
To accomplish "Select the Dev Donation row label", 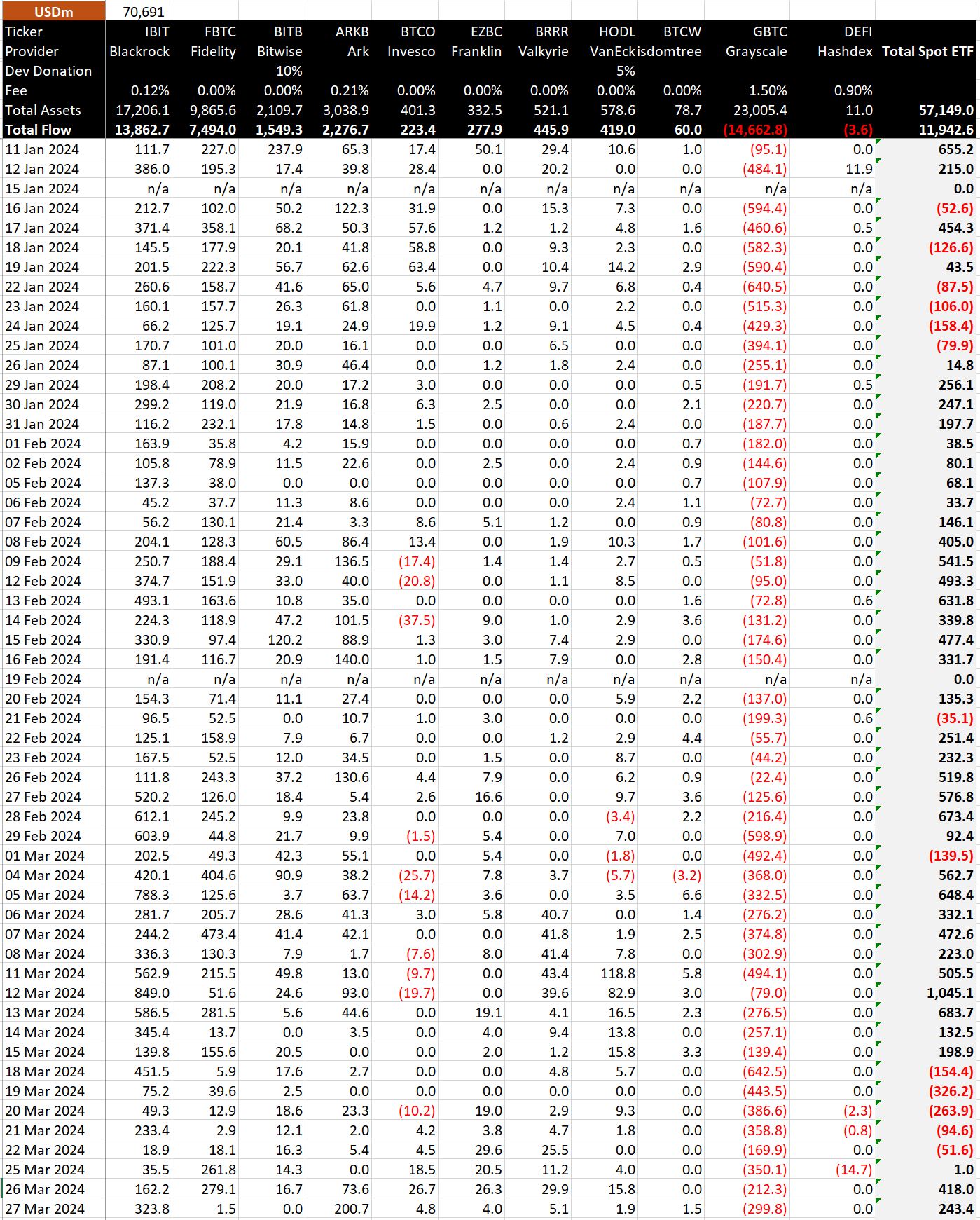I will [48, 71].
